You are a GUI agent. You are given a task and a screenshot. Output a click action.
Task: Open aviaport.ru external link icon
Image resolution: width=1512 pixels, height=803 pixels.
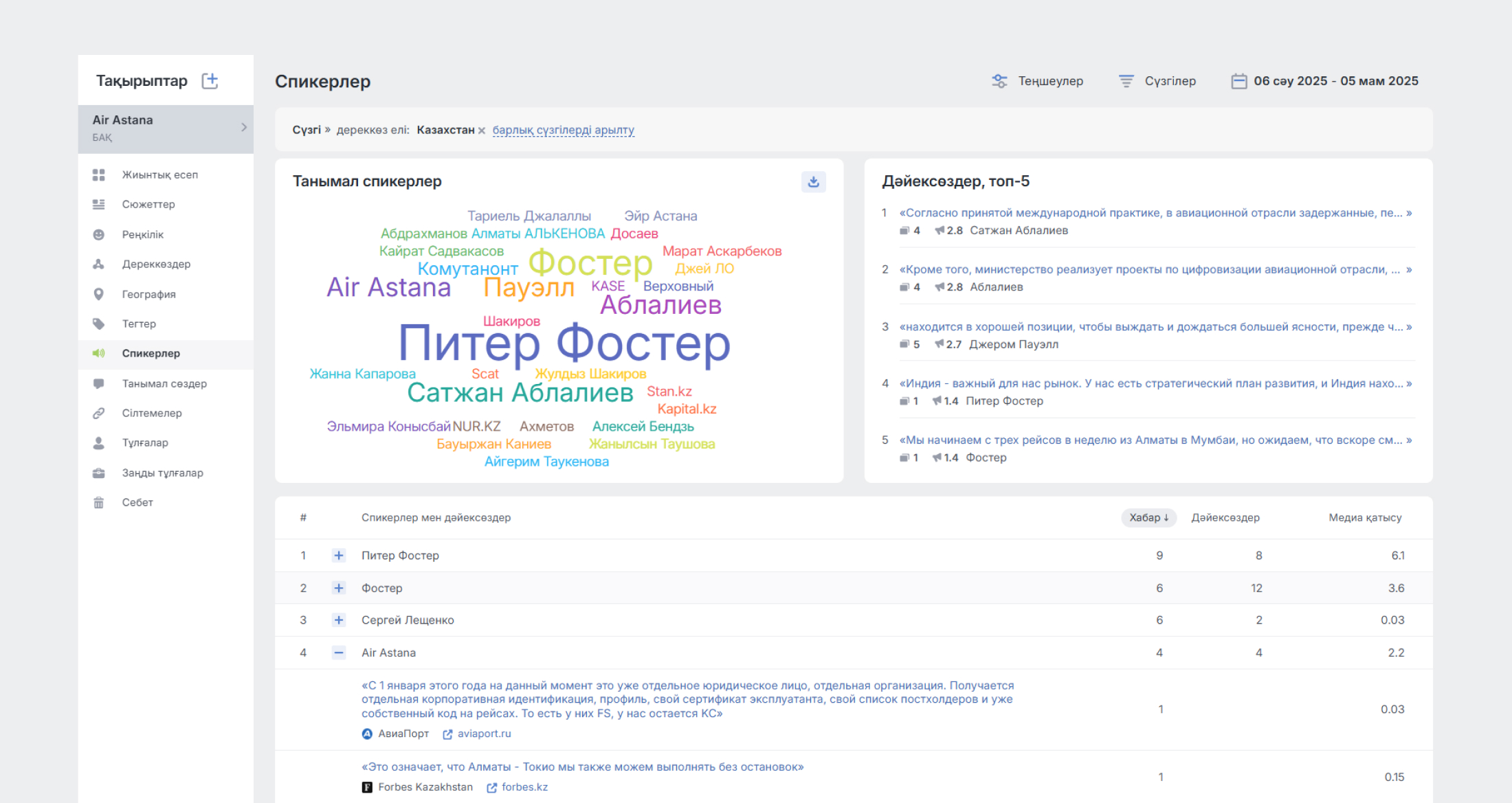(x=447, y=734)
